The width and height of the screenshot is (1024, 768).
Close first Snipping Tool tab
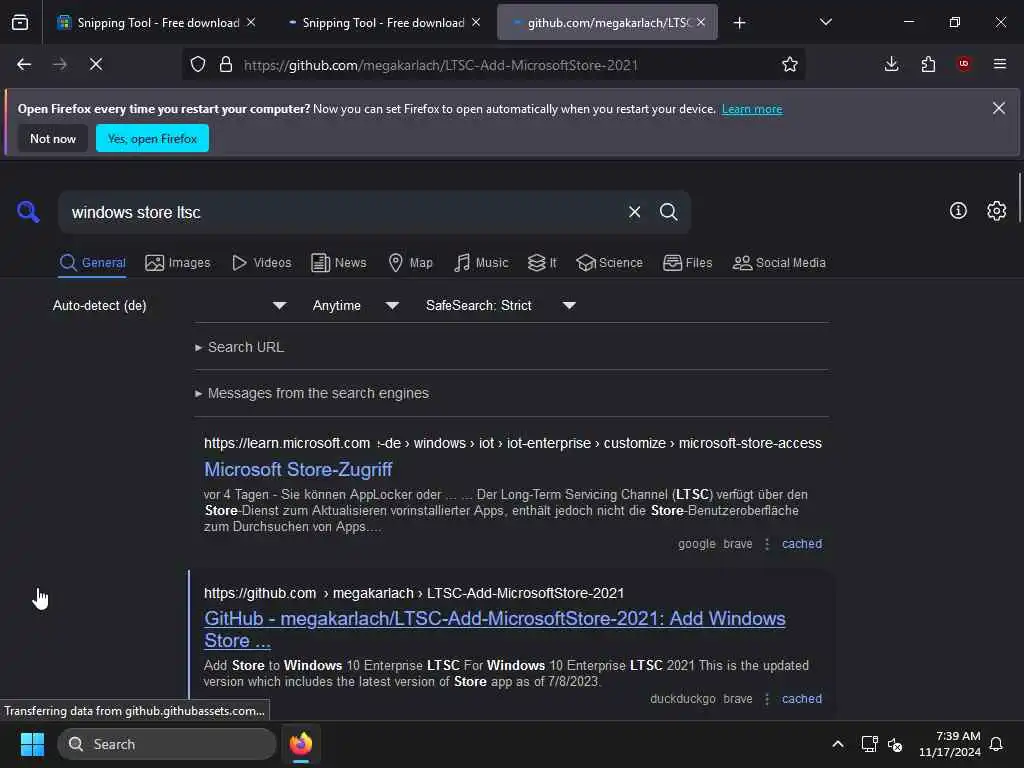(x=251, y=22)
